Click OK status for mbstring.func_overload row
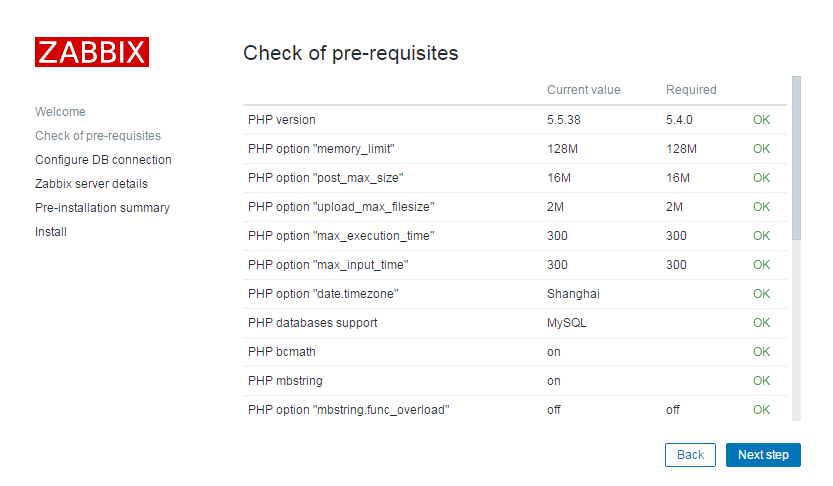Viewport: 833px width, 486px height. [761, 410]
